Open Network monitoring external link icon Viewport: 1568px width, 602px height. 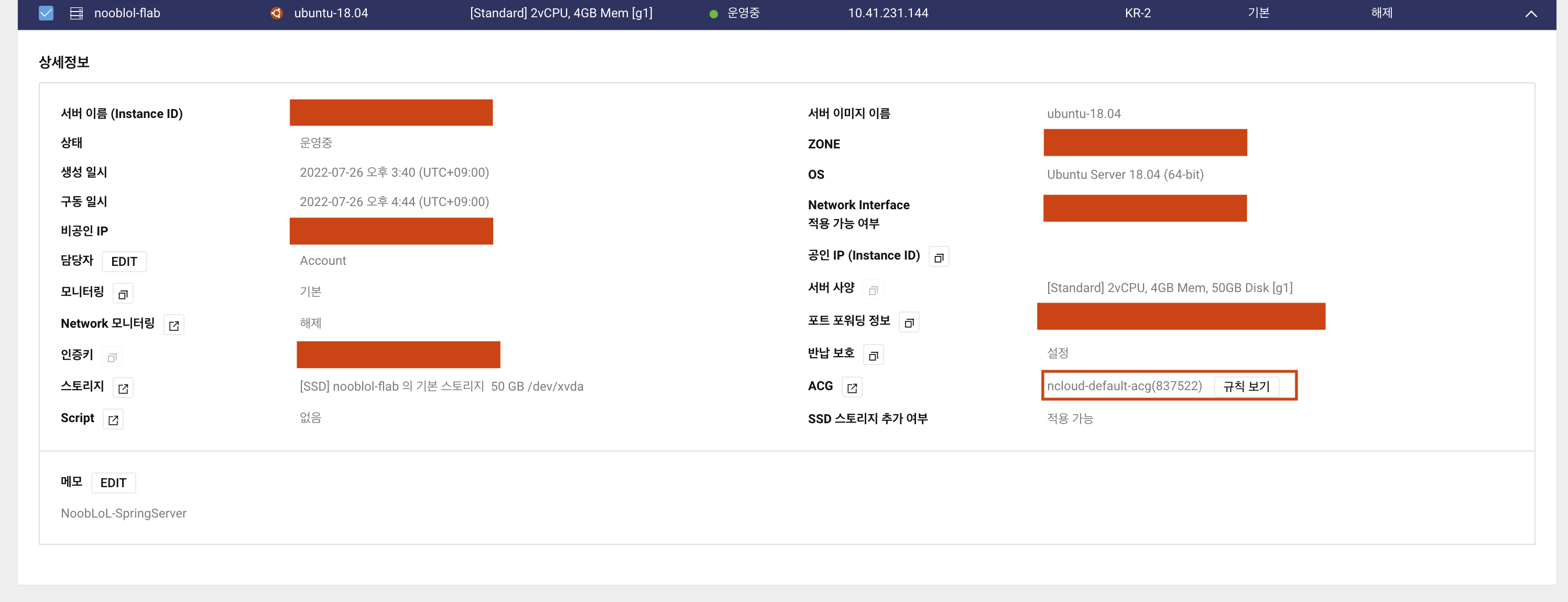click(x=174, y=325)
